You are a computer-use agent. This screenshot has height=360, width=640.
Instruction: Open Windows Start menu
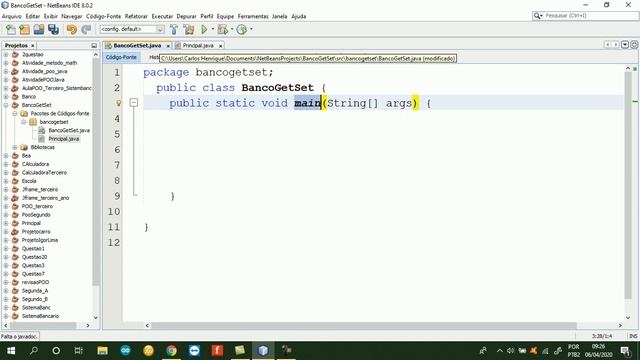coord(11,351)
